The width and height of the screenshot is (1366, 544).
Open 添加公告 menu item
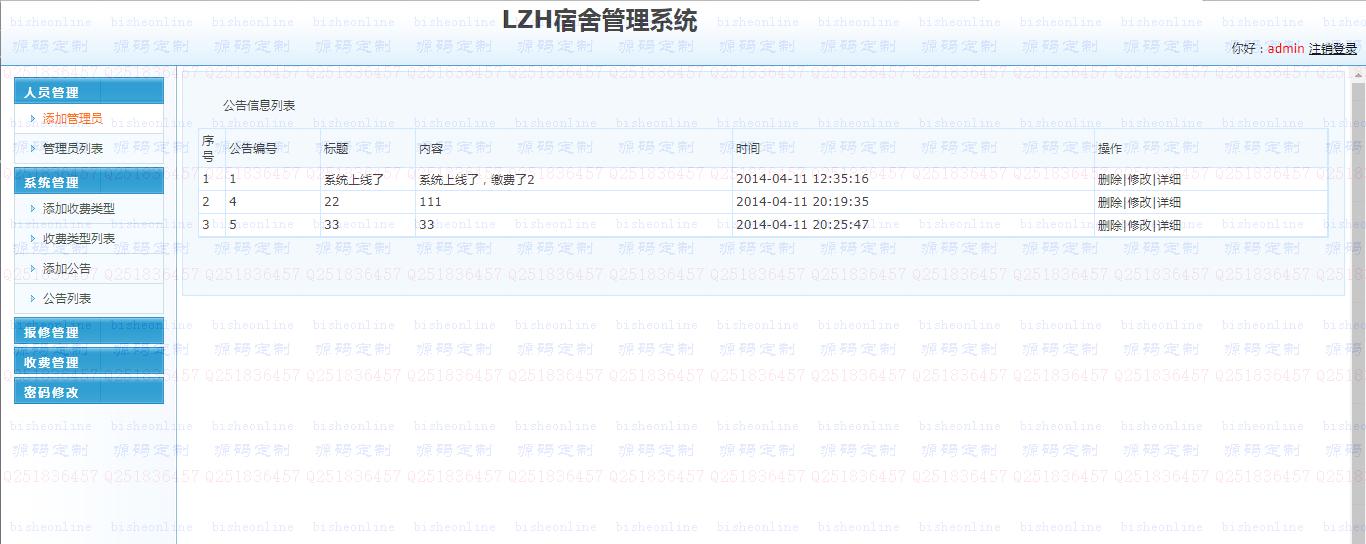click(x=67, y=269)
